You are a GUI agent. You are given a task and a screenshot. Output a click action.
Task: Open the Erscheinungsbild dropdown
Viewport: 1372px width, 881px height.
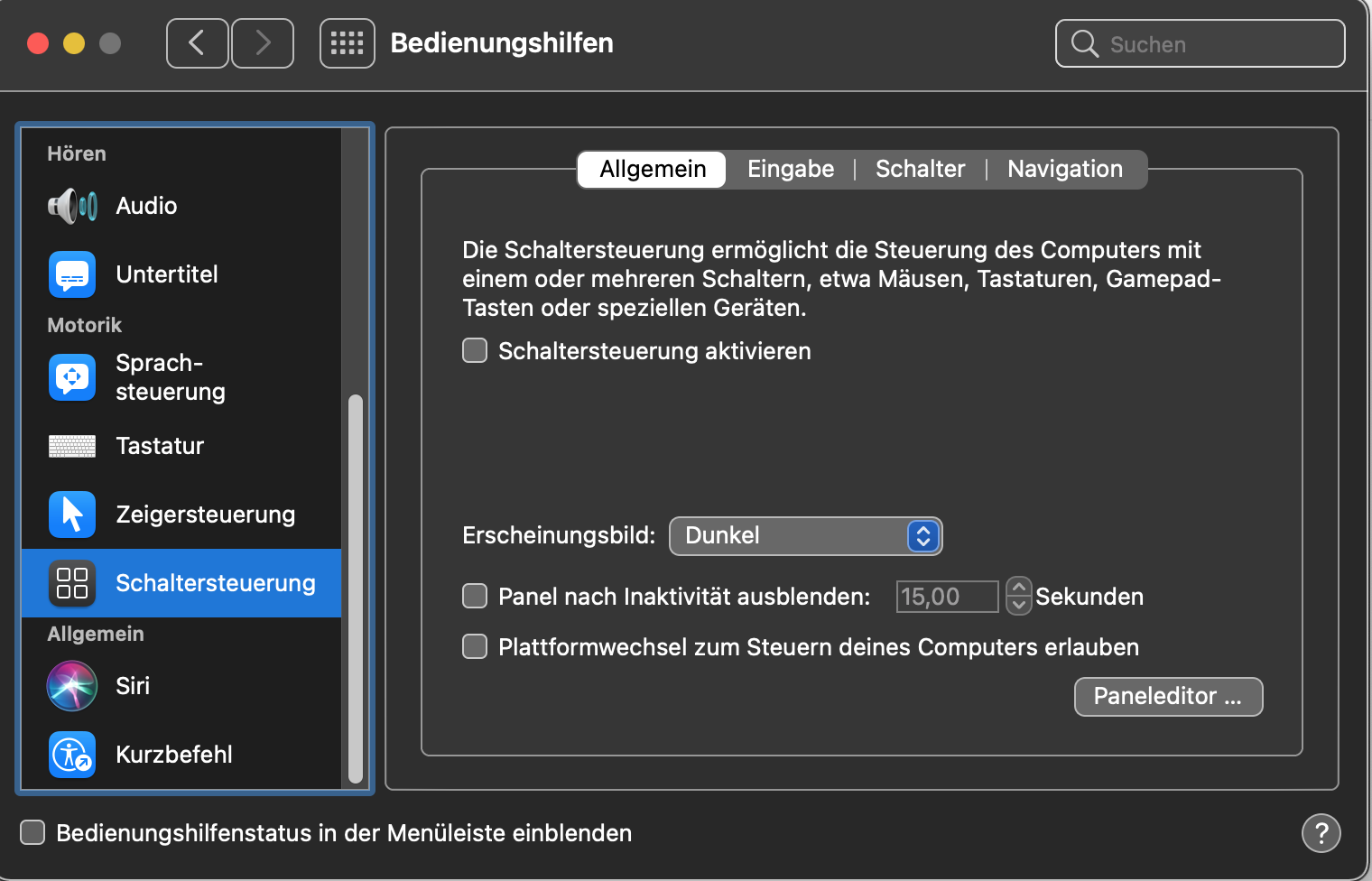805,536
